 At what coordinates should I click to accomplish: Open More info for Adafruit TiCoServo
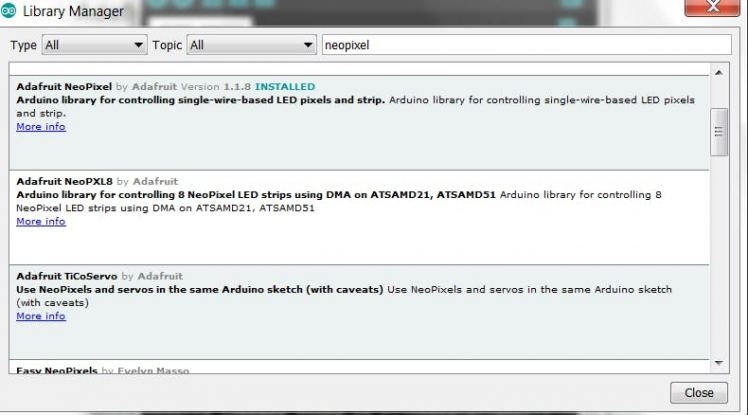[x=41, y=316]
